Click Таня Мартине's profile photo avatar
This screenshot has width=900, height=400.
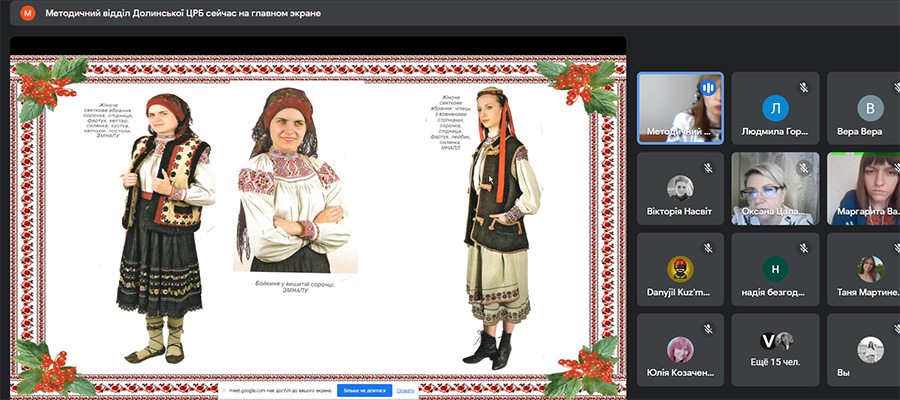click(871, 269)
